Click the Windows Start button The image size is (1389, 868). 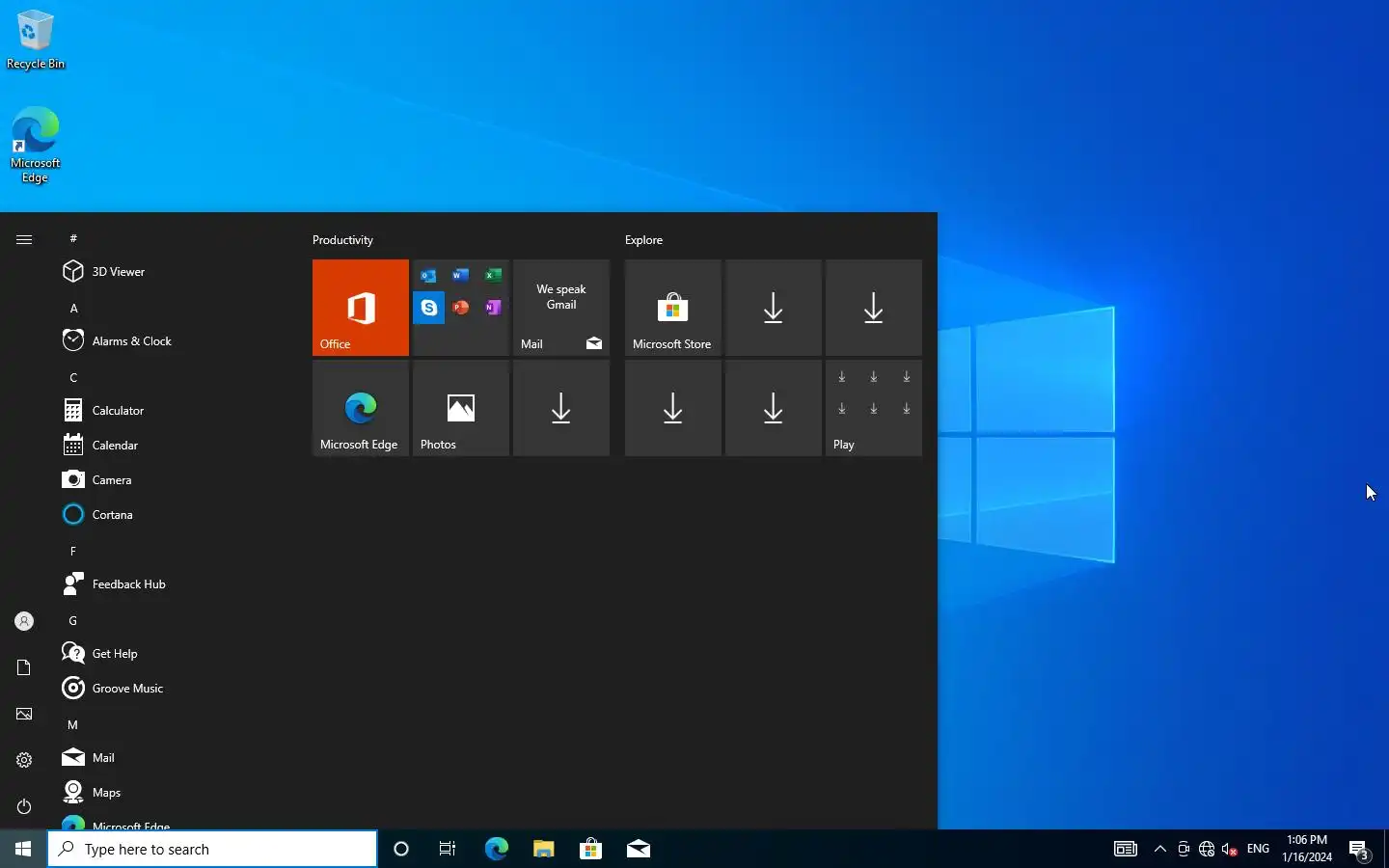(23, 849)
